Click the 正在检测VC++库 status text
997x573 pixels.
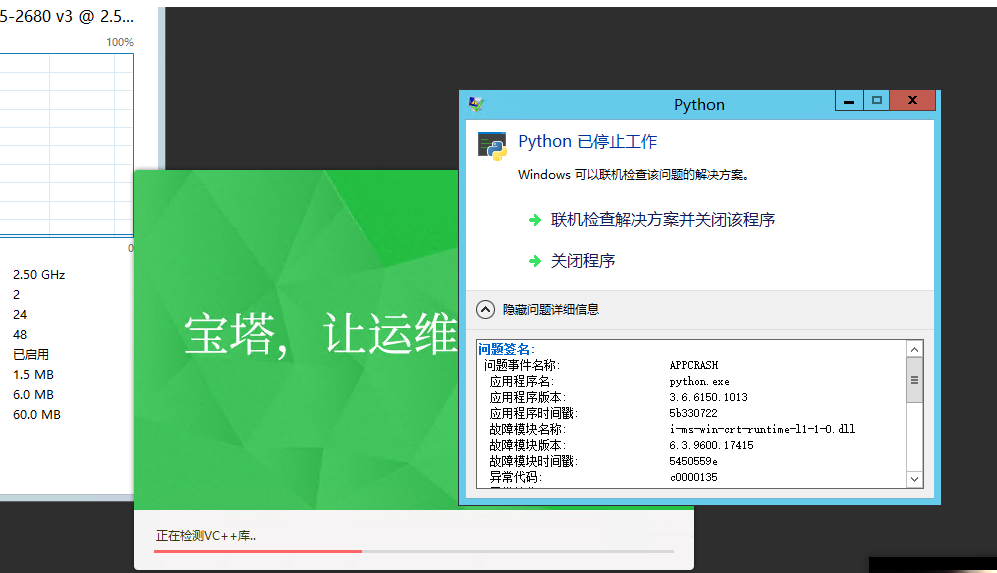pyautogui.click(x=206, y=536)
